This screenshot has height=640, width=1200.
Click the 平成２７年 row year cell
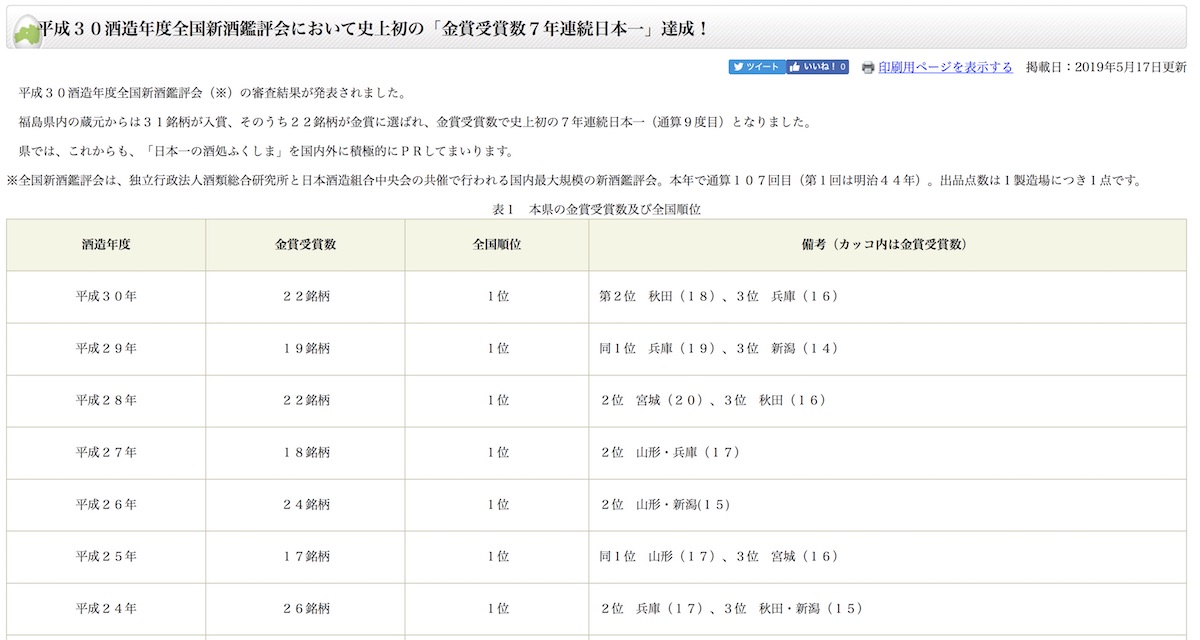click(106, 453)
